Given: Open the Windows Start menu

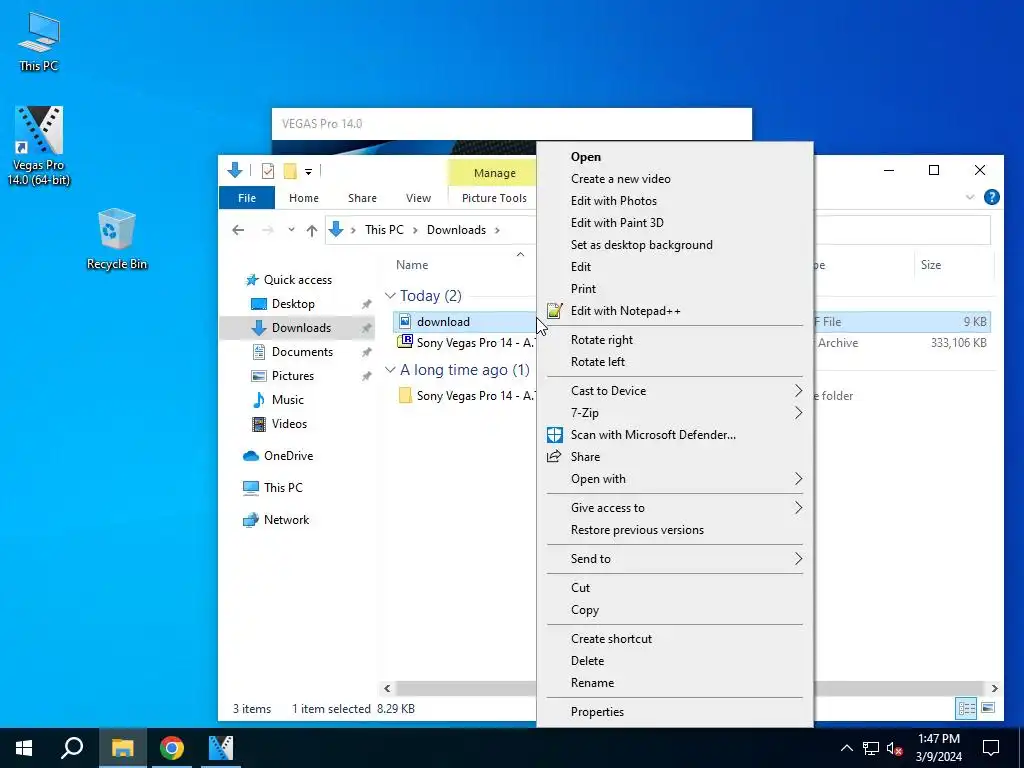Looking at the screenshot, I should [x=24, y=748].
